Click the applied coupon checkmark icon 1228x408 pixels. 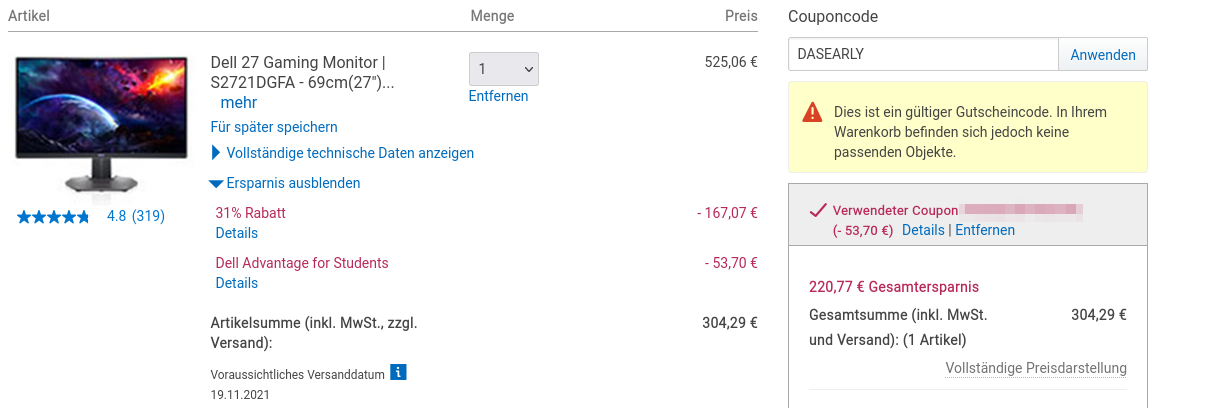coord(817,210)
